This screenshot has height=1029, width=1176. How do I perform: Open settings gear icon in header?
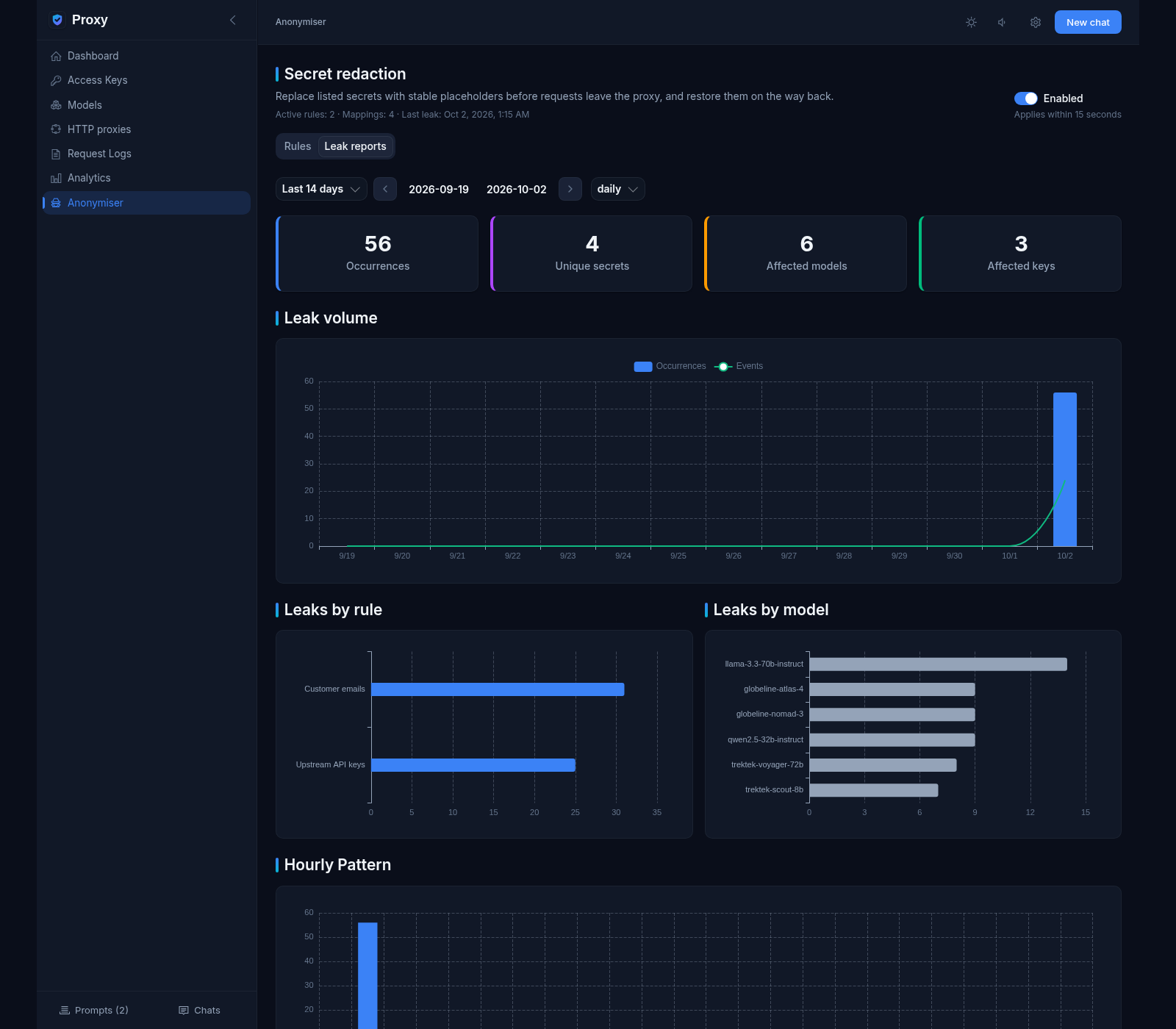(1036, 22)
